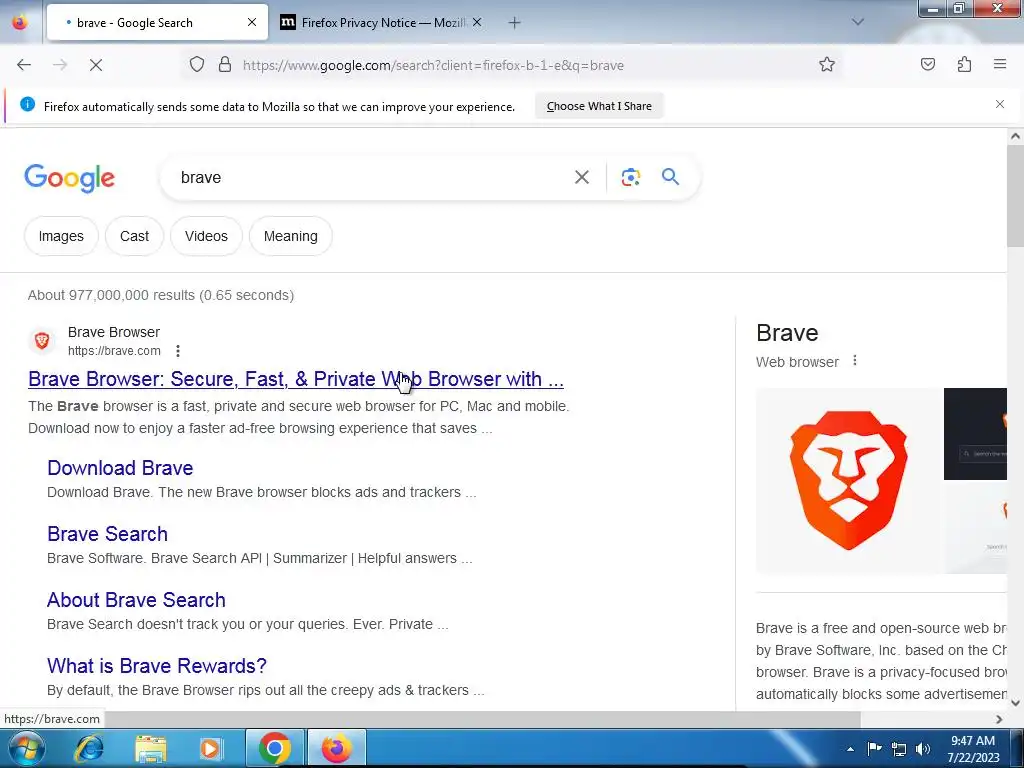Stop loading the page
1024x768 pixels.
tap(96, 65)
